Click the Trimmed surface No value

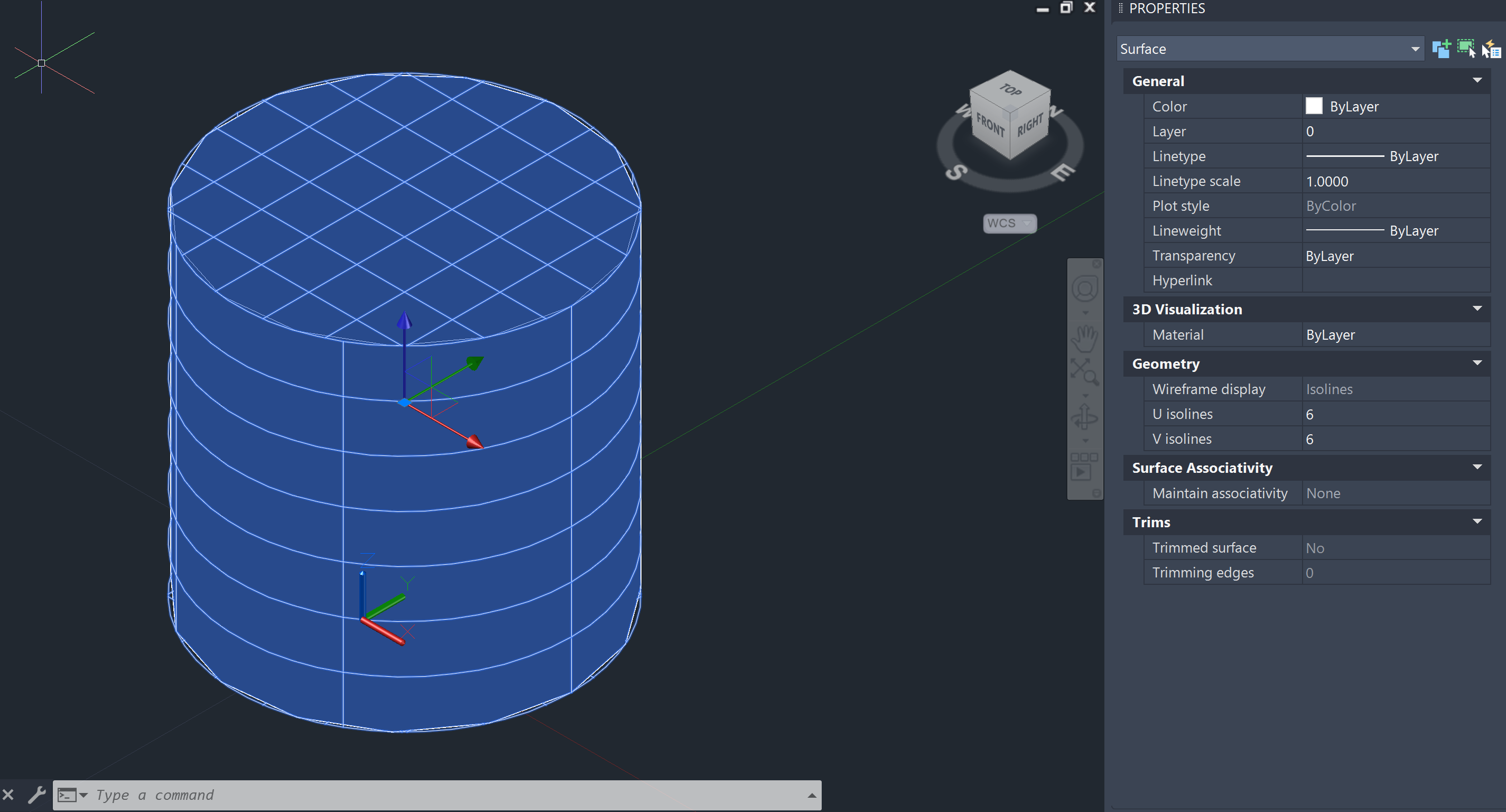[1396, 548]
